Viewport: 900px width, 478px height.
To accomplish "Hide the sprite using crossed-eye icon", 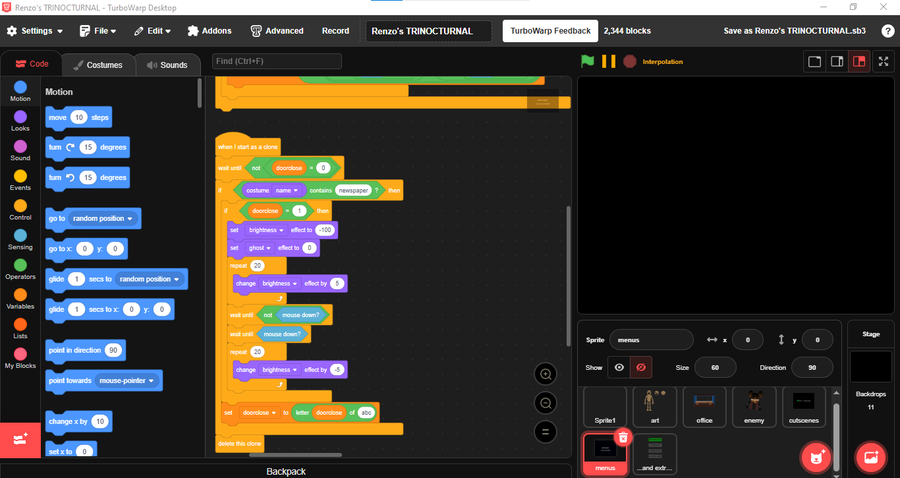I will (641, 367).
